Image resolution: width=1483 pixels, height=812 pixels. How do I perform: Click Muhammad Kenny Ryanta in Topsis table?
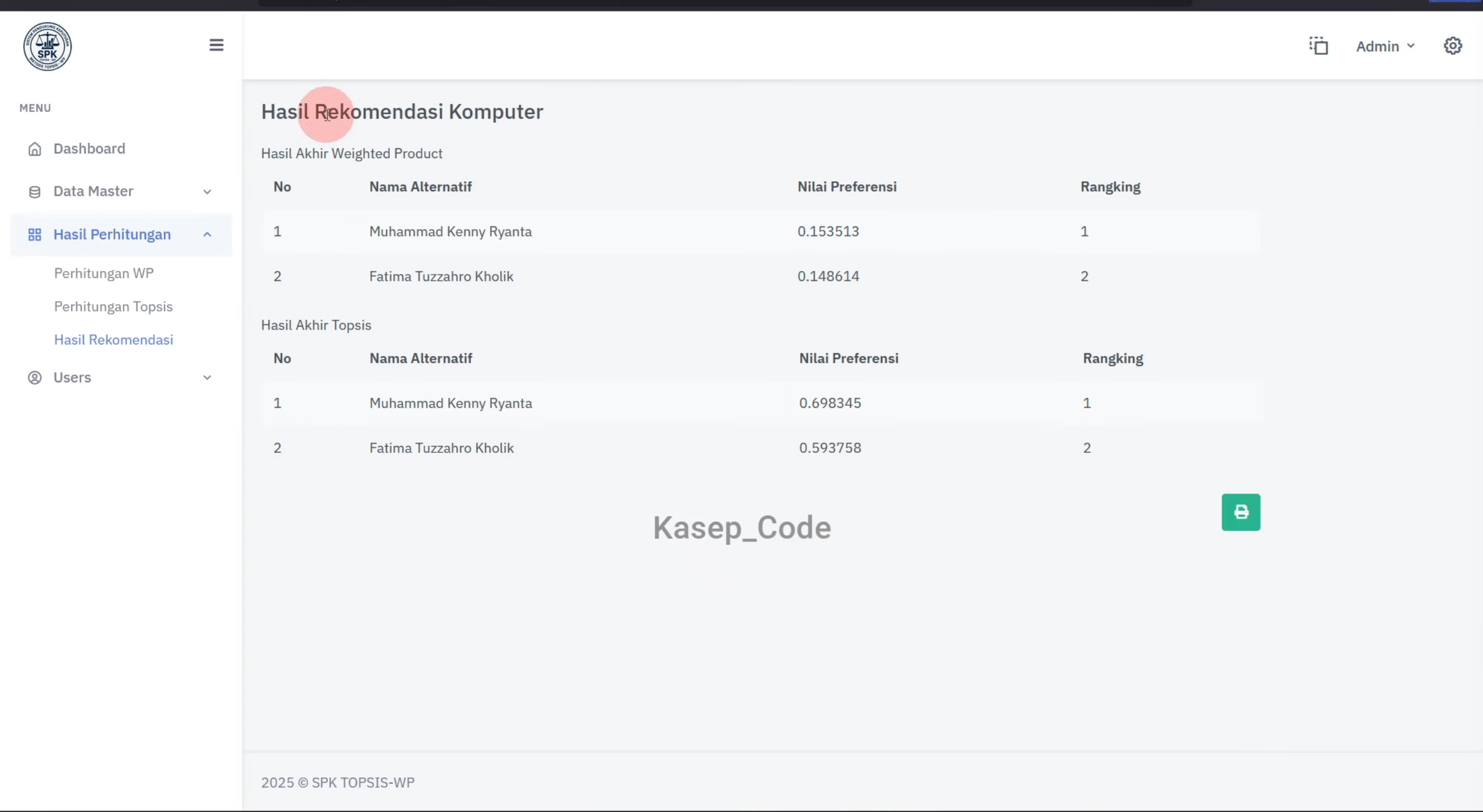coord(450,403)
